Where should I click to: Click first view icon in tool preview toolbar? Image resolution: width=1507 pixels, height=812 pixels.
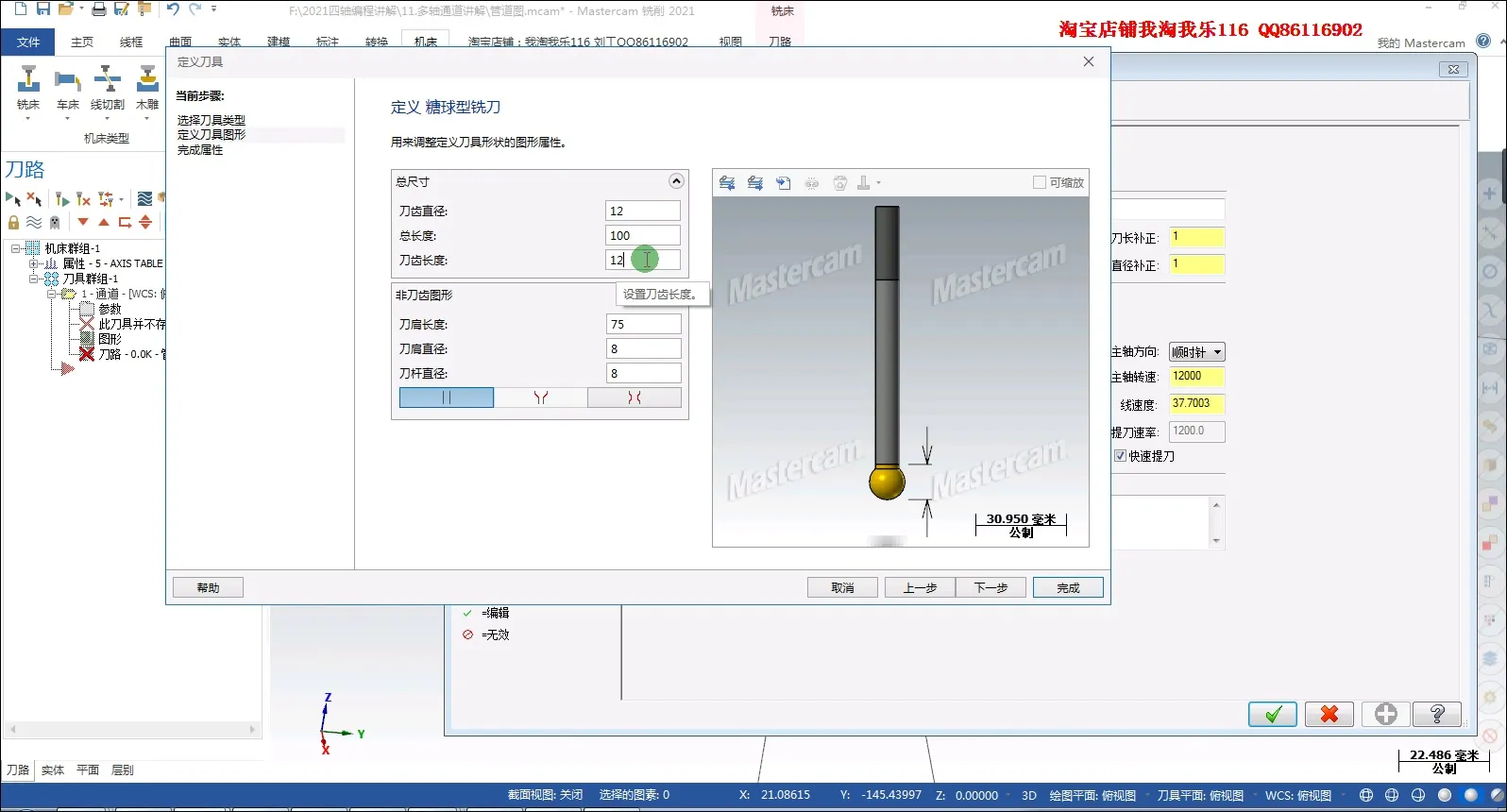pyautogui.click(x=727, y=183)
